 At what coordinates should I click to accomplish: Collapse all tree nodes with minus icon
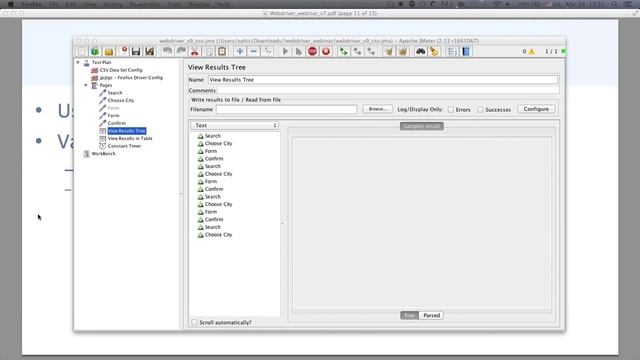(253, 51)
